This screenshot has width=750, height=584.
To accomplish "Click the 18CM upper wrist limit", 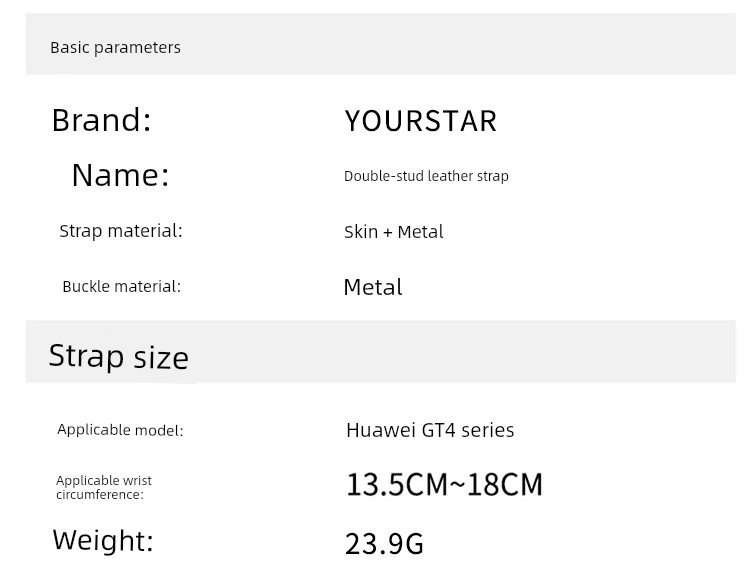I will [505, 484].
